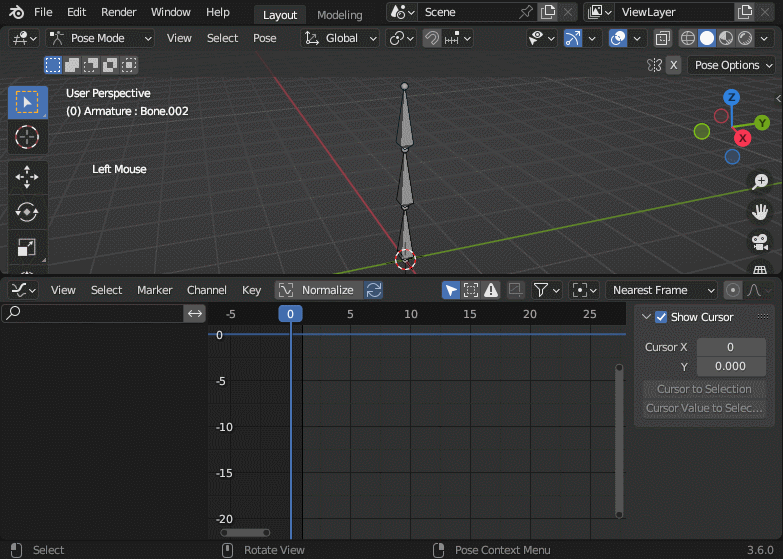The width and height of the screenshot is (783, 559).
Task: Open the Render menu
Action: point(118,12)
